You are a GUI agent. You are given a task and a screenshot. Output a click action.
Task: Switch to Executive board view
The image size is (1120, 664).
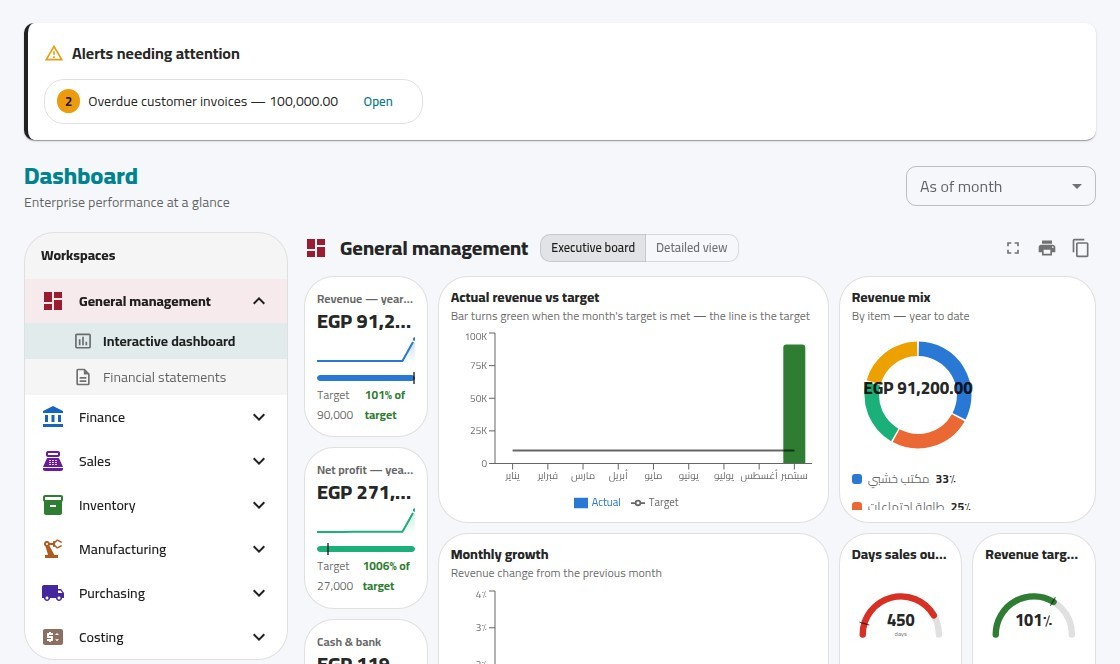(x=593, y=248)
